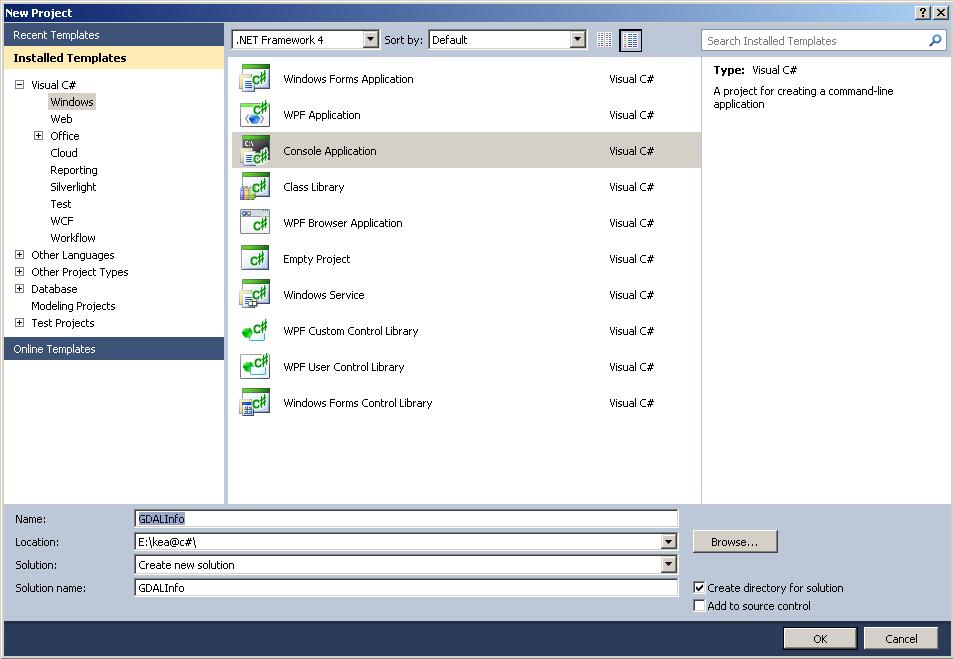Expand the Office tree node

coord(38,136)
